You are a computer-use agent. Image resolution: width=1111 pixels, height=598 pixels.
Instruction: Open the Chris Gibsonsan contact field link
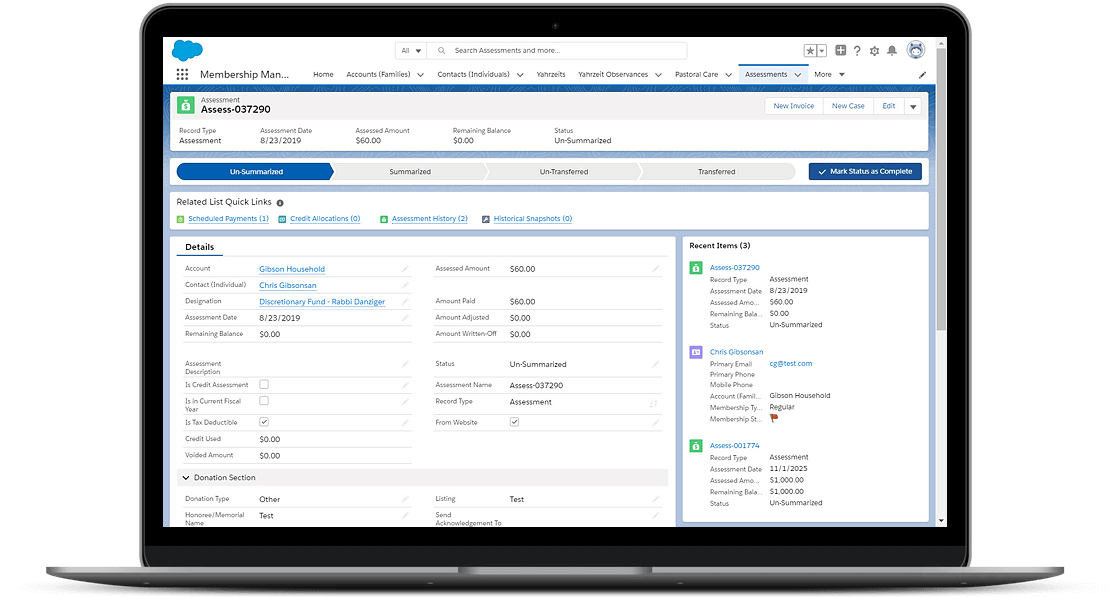(x=288, y=286)
